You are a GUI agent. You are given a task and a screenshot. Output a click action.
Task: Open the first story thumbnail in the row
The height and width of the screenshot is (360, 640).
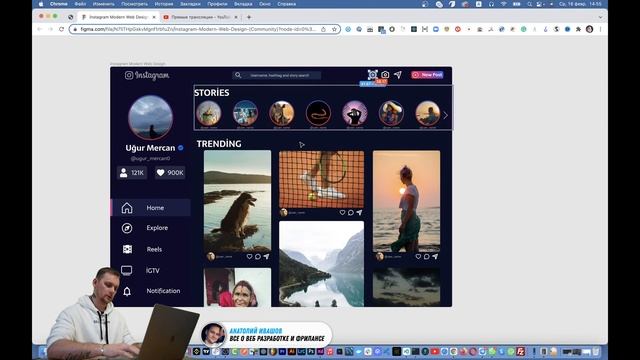click(209, 113)
